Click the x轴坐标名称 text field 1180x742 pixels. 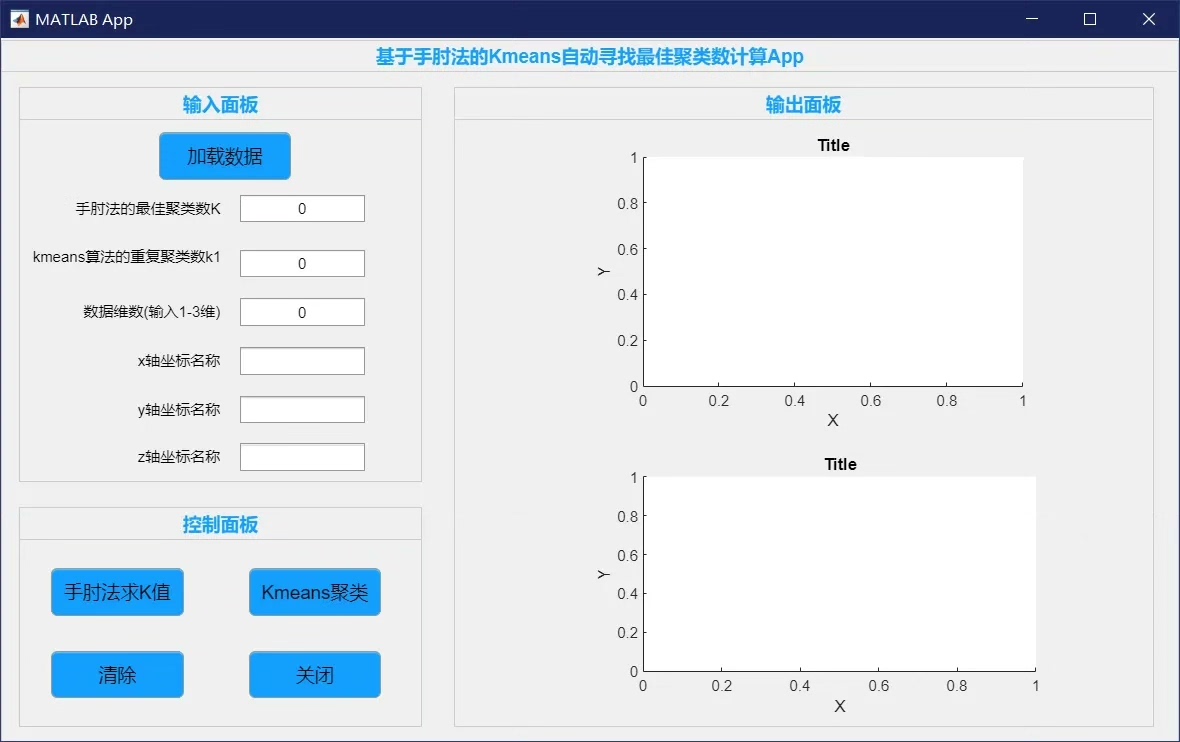303,360
